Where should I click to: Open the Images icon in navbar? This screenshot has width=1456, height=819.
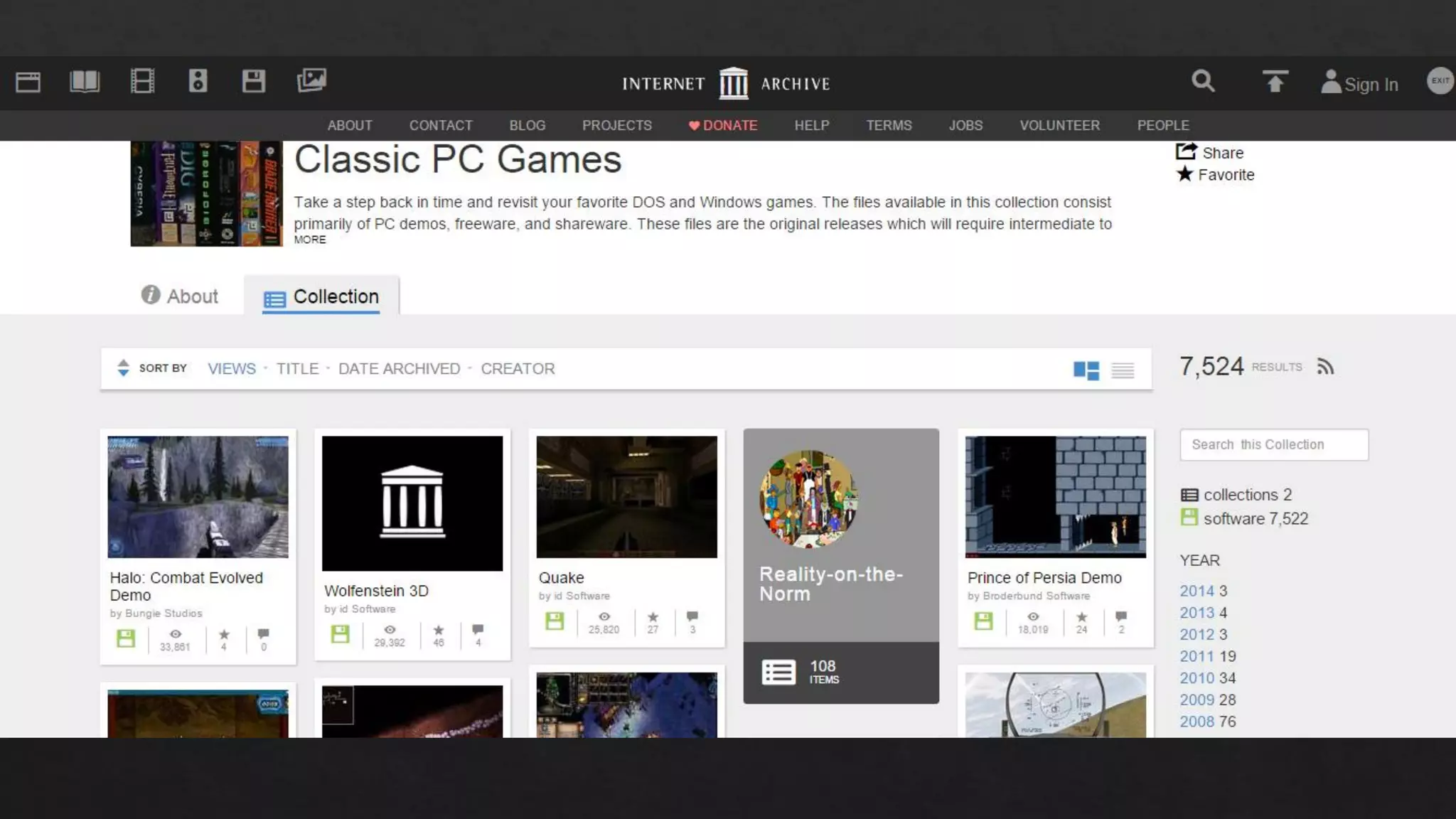pos(311,80)
